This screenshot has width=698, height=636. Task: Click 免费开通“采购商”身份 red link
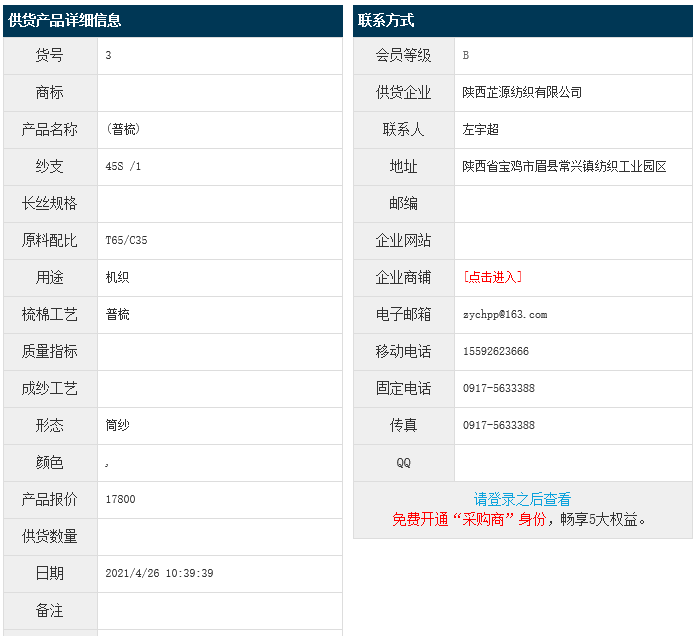[x=469, y=519]
